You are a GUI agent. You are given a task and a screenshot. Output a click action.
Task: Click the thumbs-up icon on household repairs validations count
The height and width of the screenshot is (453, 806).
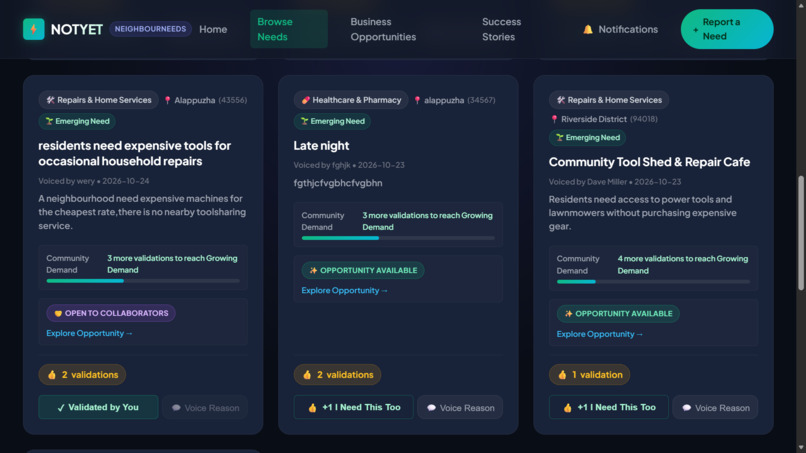coord(52,375)
